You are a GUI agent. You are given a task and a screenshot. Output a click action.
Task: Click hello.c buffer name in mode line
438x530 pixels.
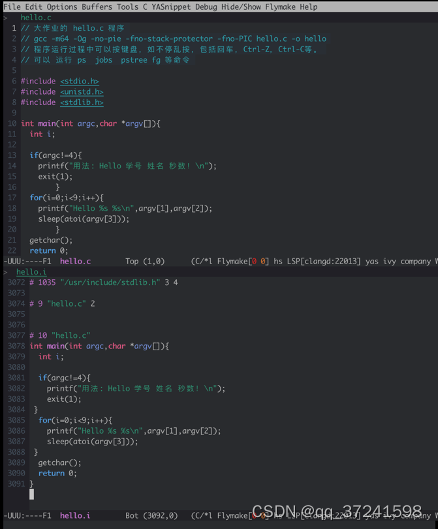click(75, 261)
